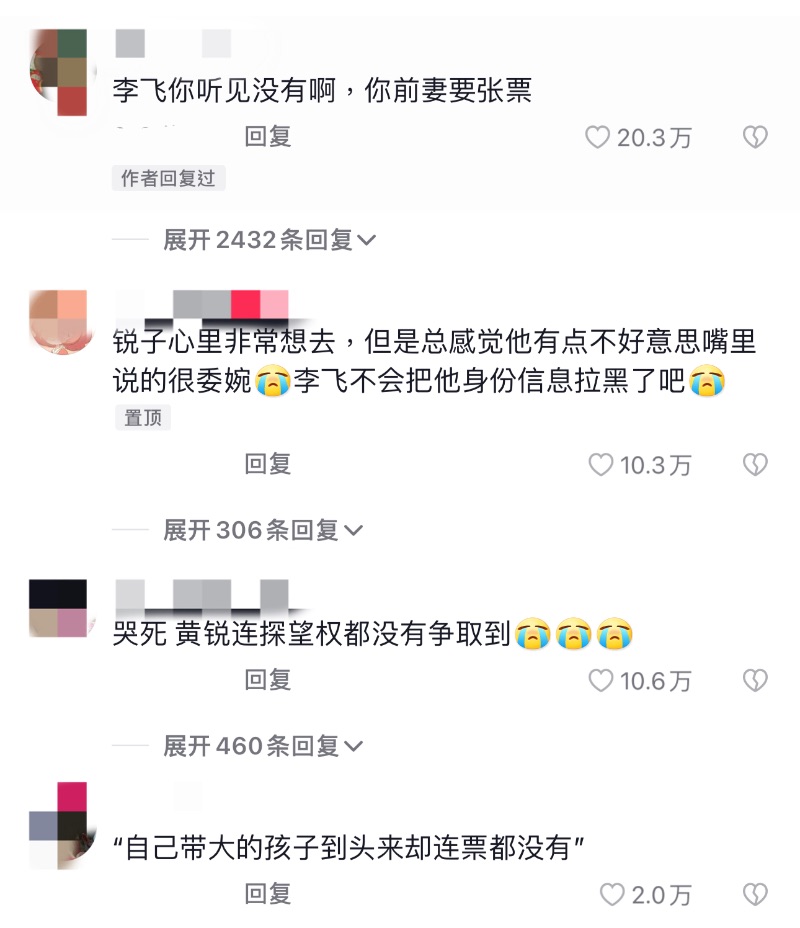Reply to the pinned 锐子 comment
The width and height of the screenshot is (800, 928).
(268, 464)
